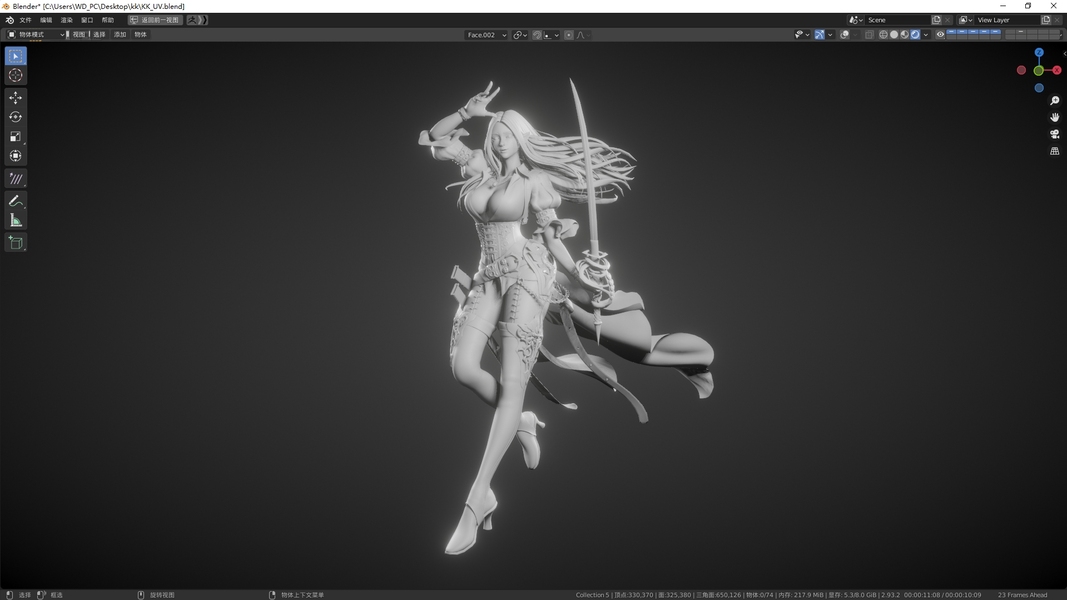Open the 选择 (Select) viewport menu
This screenshot has height=600, width=1067.
pos(99,34)
